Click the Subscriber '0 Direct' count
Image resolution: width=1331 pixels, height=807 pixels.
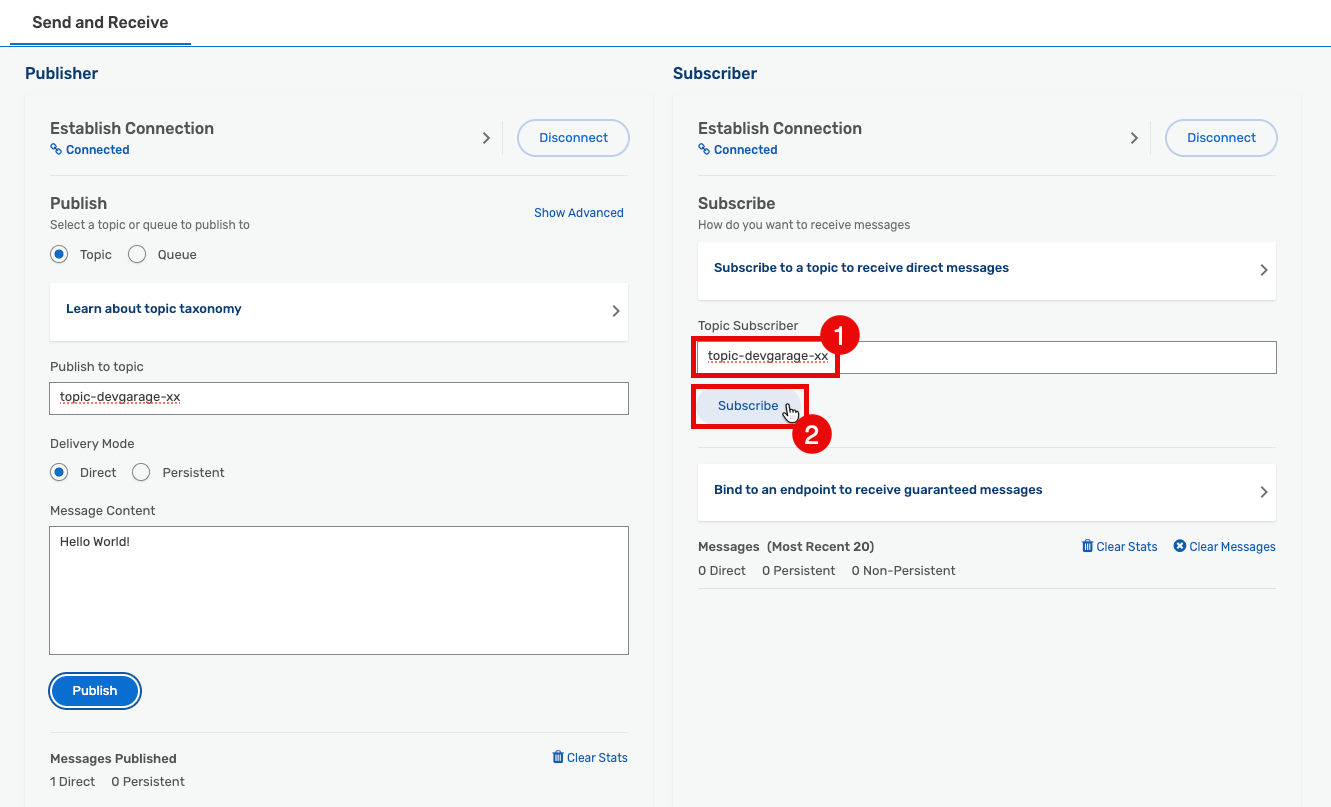pos(722,571)
